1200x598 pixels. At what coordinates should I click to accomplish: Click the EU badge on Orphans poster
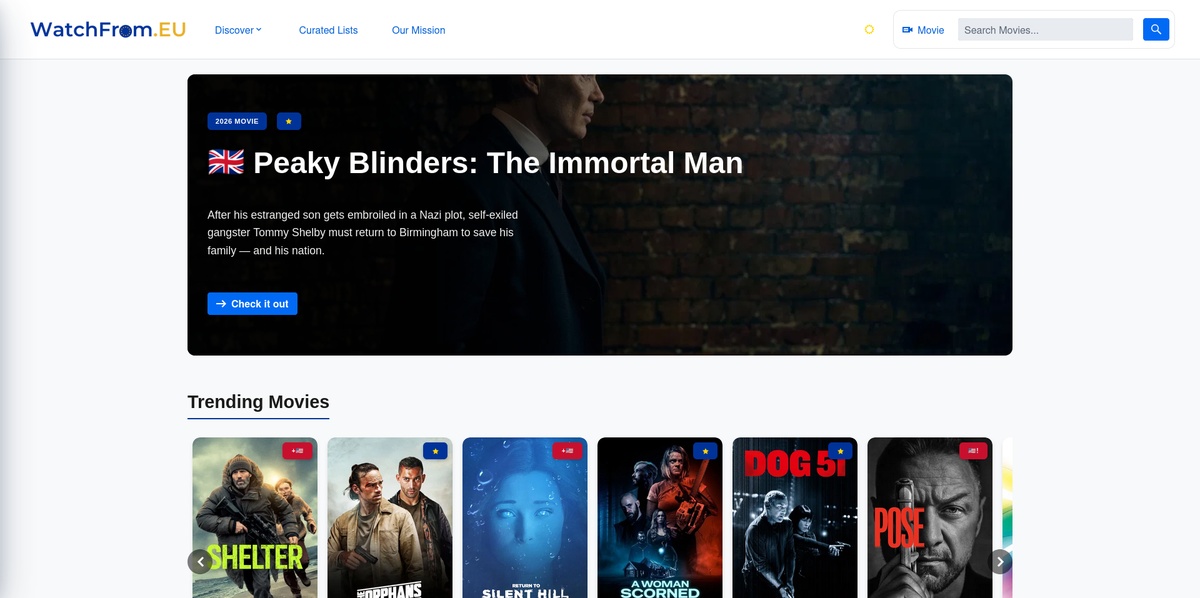tap(435, 451)
